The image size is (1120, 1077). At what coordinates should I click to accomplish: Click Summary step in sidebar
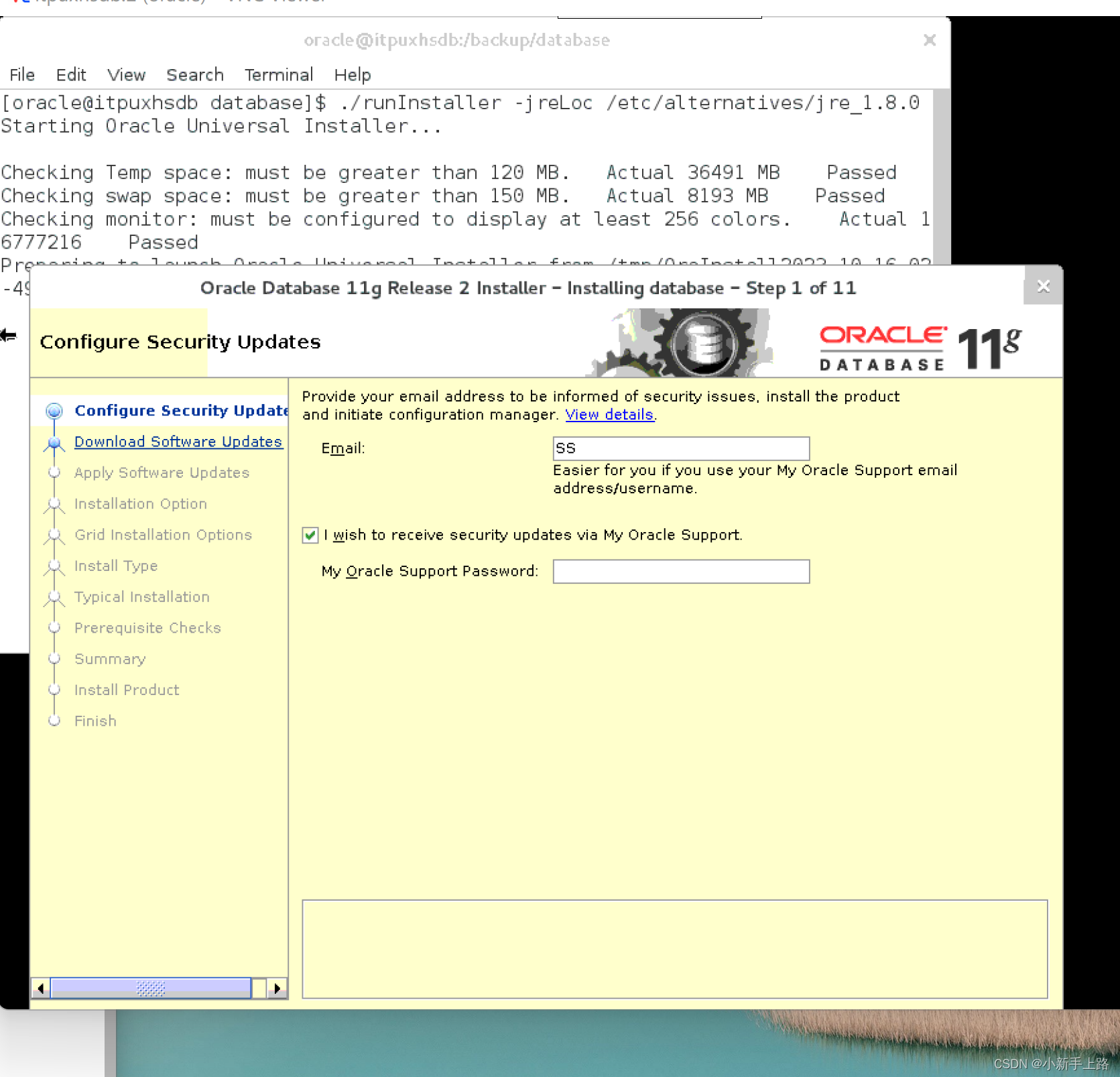tap(110, 659)
